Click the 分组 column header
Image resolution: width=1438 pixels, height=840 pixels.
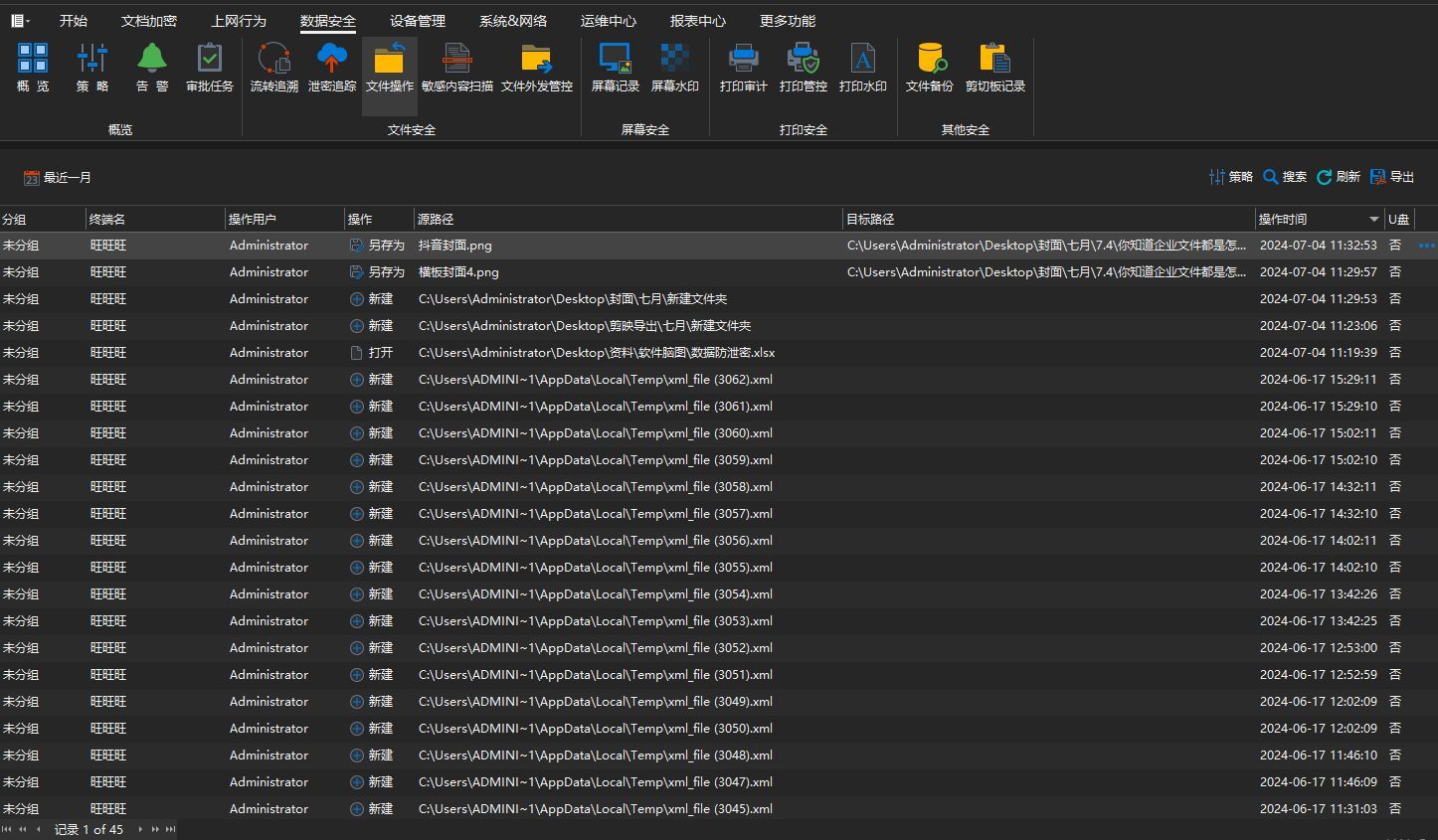click(x=43, y=219)
